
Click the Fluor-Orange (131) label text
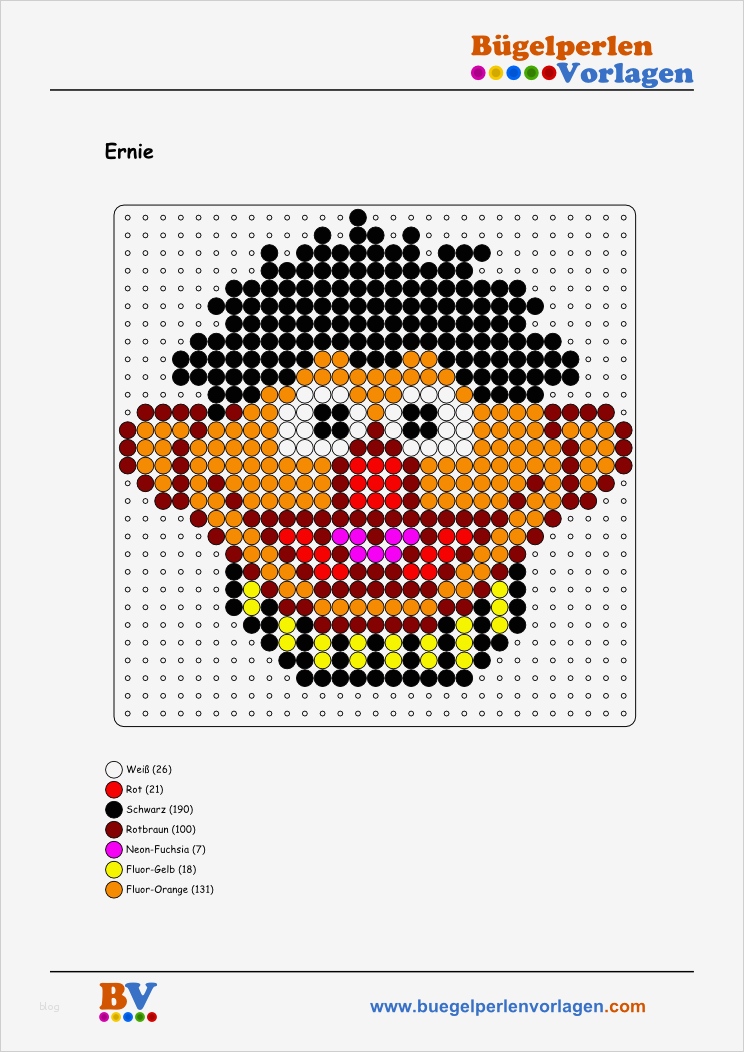(170, 890)
